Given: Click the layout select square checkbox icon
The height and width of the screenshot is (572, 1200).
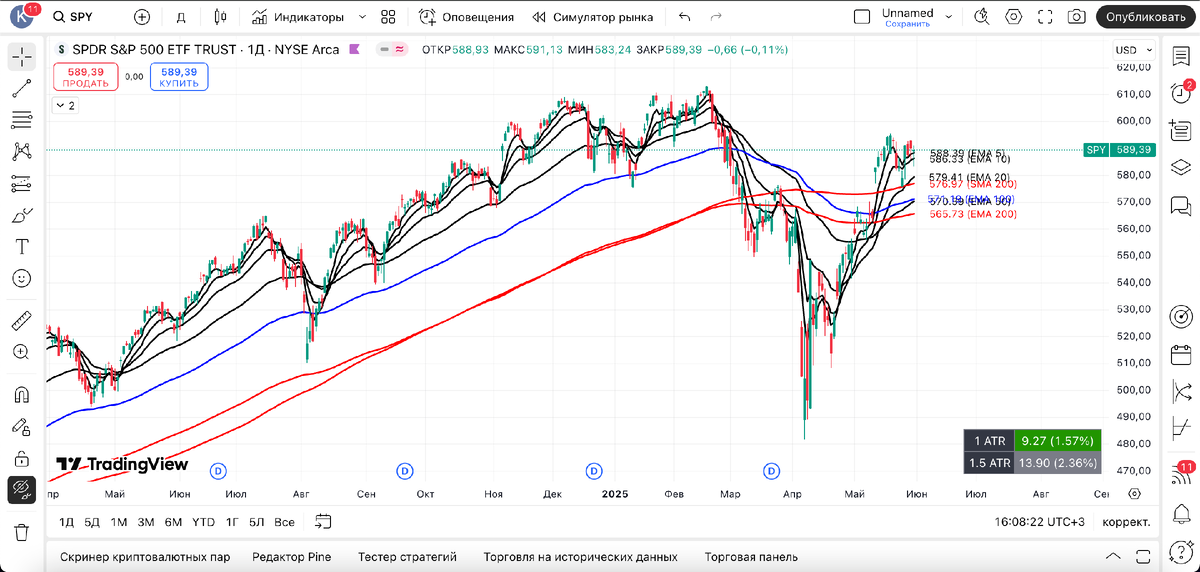Looking at the screenshot, I should [x=862, y=17].
